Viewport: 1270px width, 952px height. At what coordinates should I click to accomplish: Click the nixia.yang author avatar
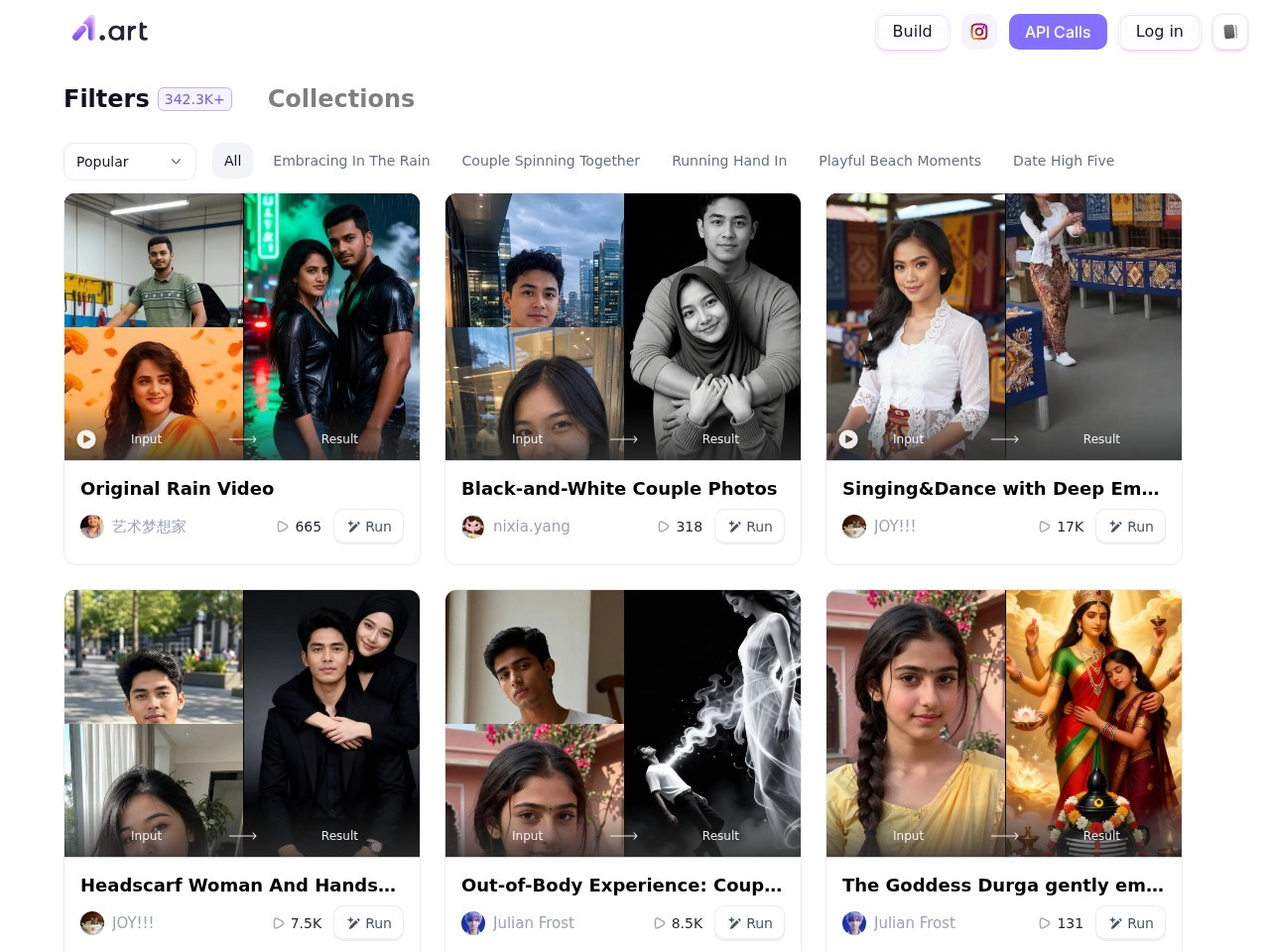click(473, 527)
